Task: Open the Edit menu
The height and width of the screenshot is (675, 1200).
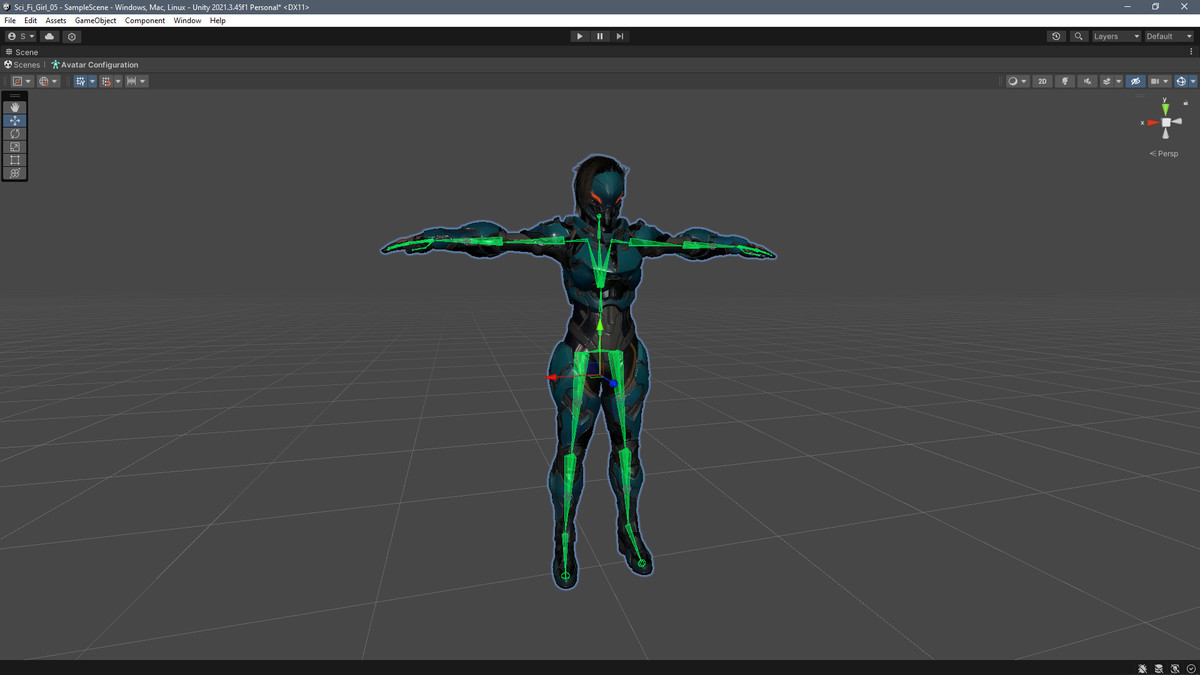Action: (x=31, y=20)
